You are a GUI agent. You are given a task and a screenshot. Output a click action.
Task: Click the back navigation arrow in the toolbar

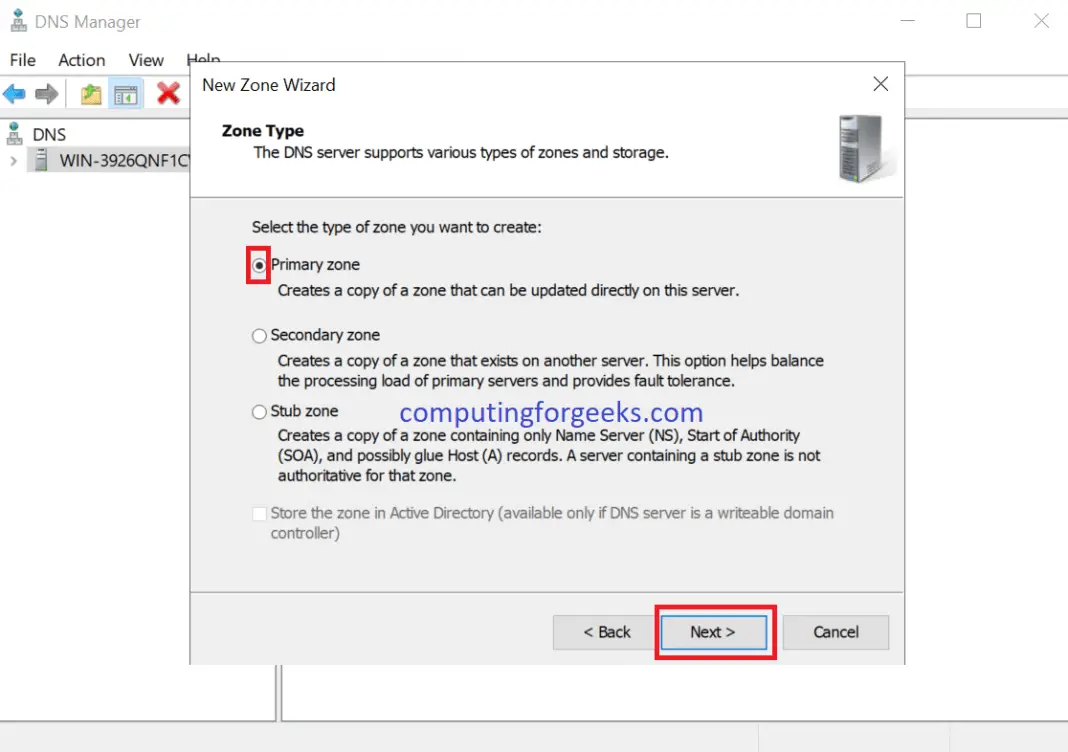15,93
